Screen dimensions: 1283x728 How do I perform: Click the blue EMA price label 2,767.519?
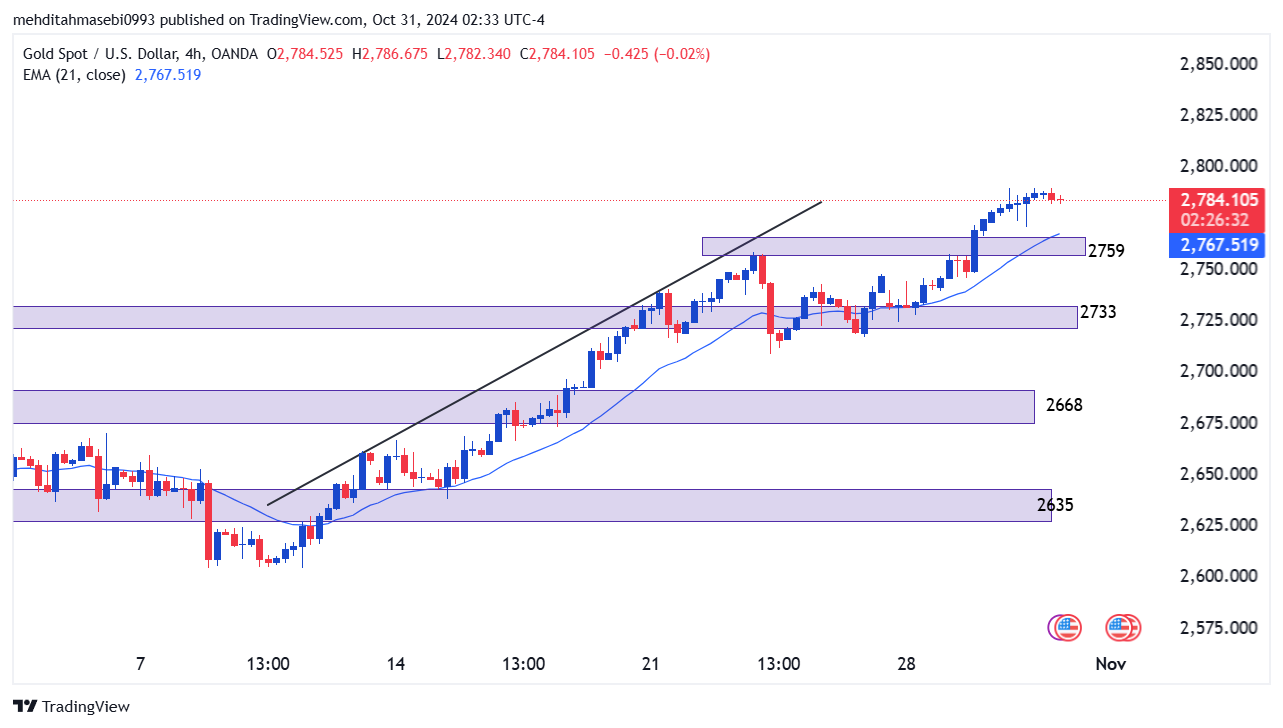[x=1217, y=245]
